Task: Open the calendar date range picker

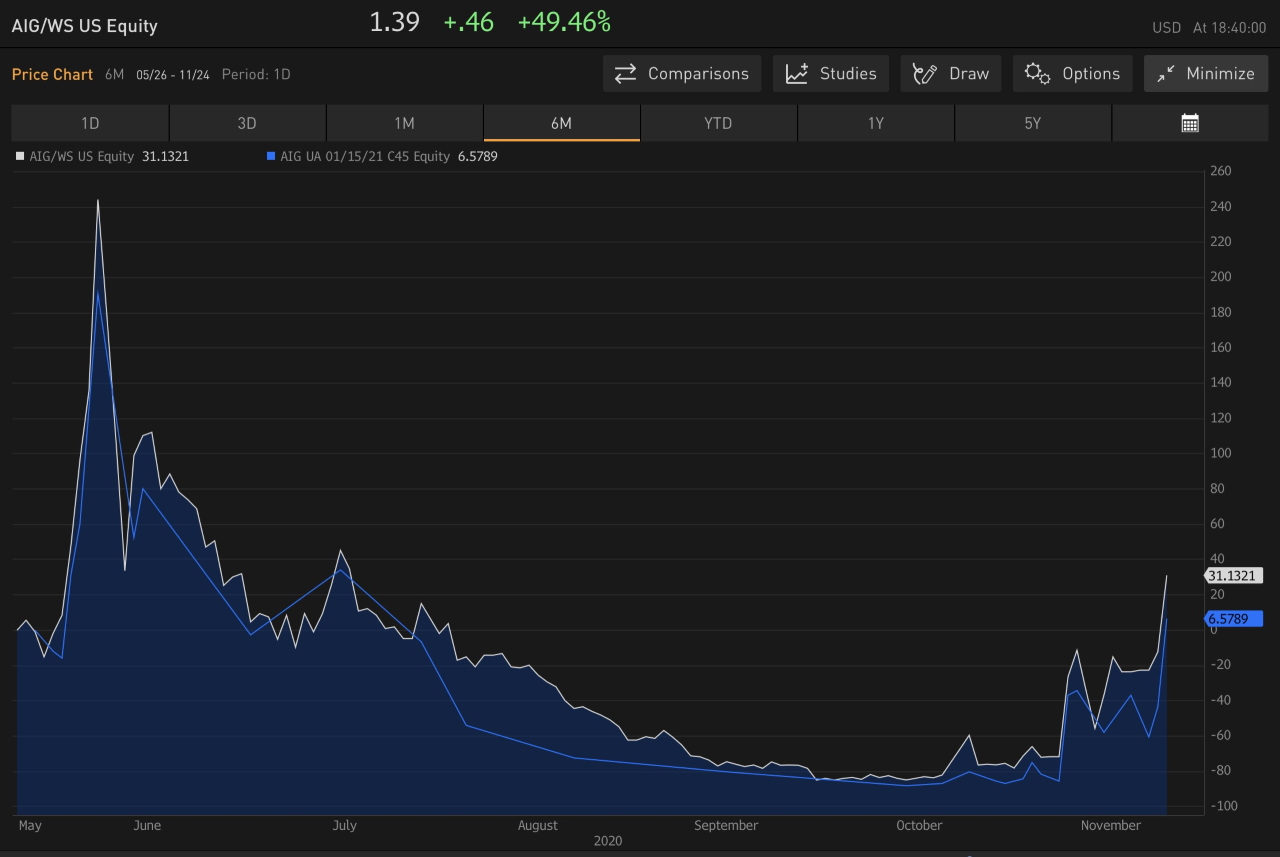Action: pyautogui.click(x=1190, y=123)
